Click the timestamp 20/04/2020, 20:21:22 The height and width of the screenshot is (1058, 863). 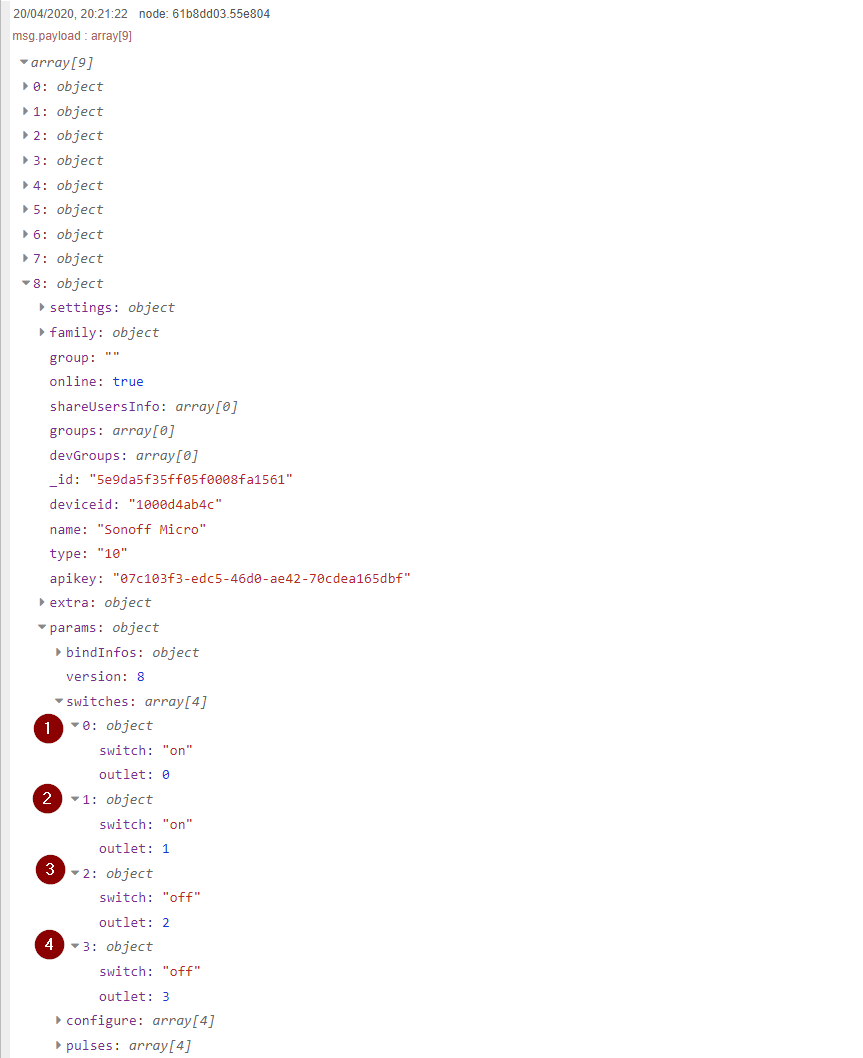point(70,13)
